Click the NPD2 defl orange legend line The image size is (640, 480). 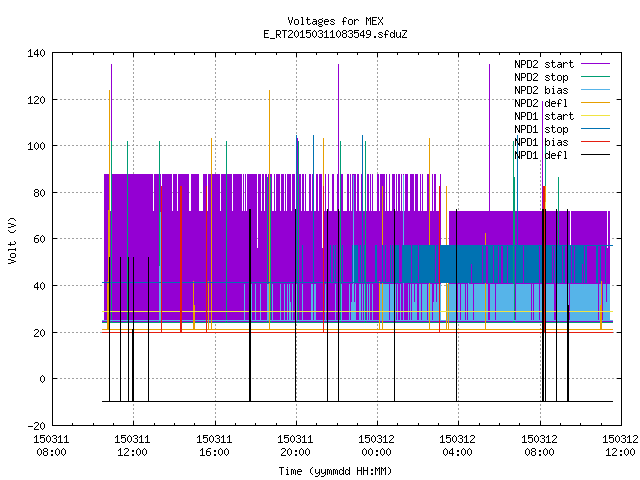pyautogui.click(x=595, y=103)
